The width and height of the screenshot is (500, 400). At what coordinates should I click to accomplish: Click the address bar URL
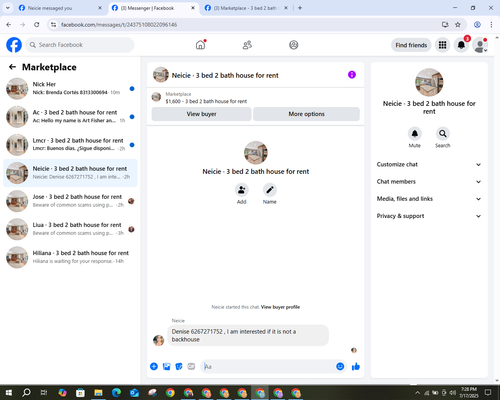click(119, 25)
